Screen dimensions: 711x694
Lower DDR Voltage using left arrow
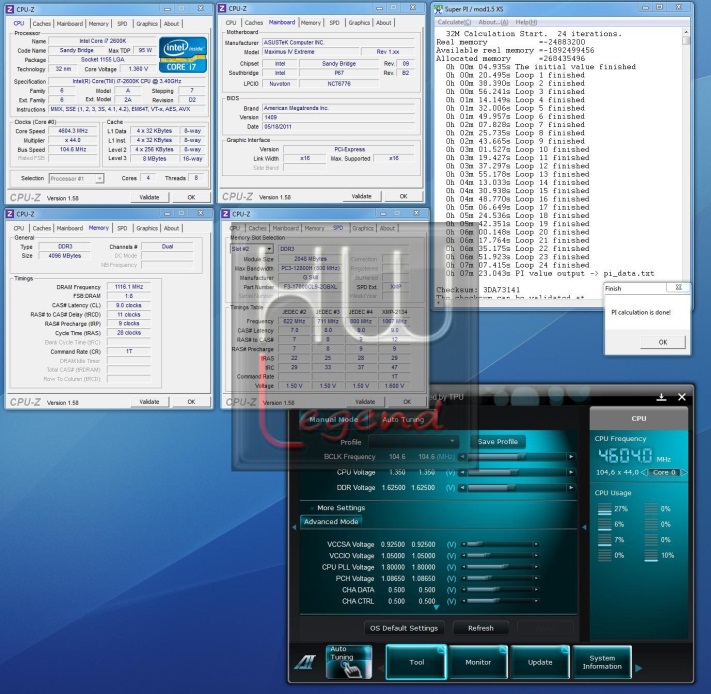(462, 488)
